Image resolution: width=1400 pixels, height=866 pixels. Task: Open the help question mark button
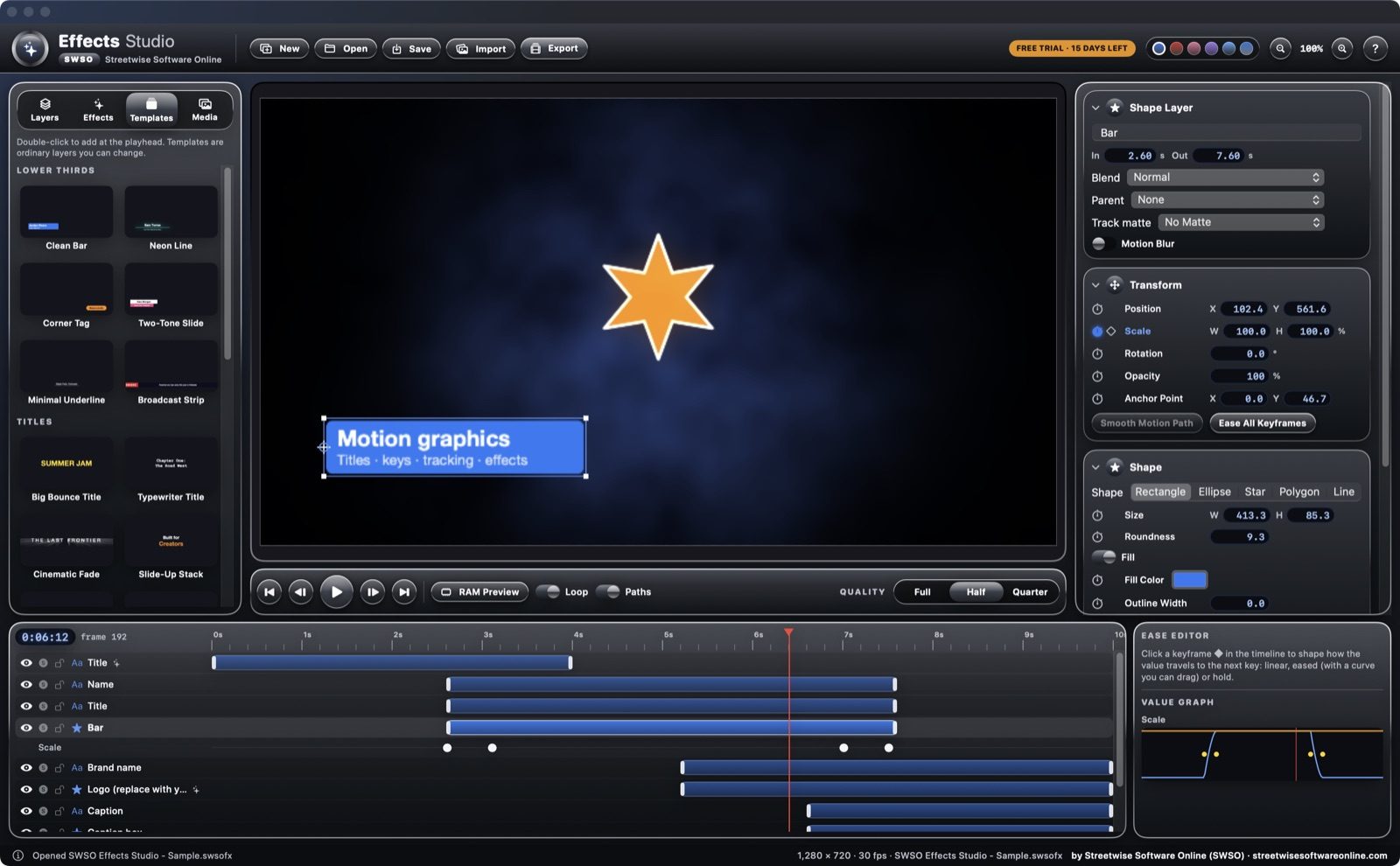[x=1375, y=49]
